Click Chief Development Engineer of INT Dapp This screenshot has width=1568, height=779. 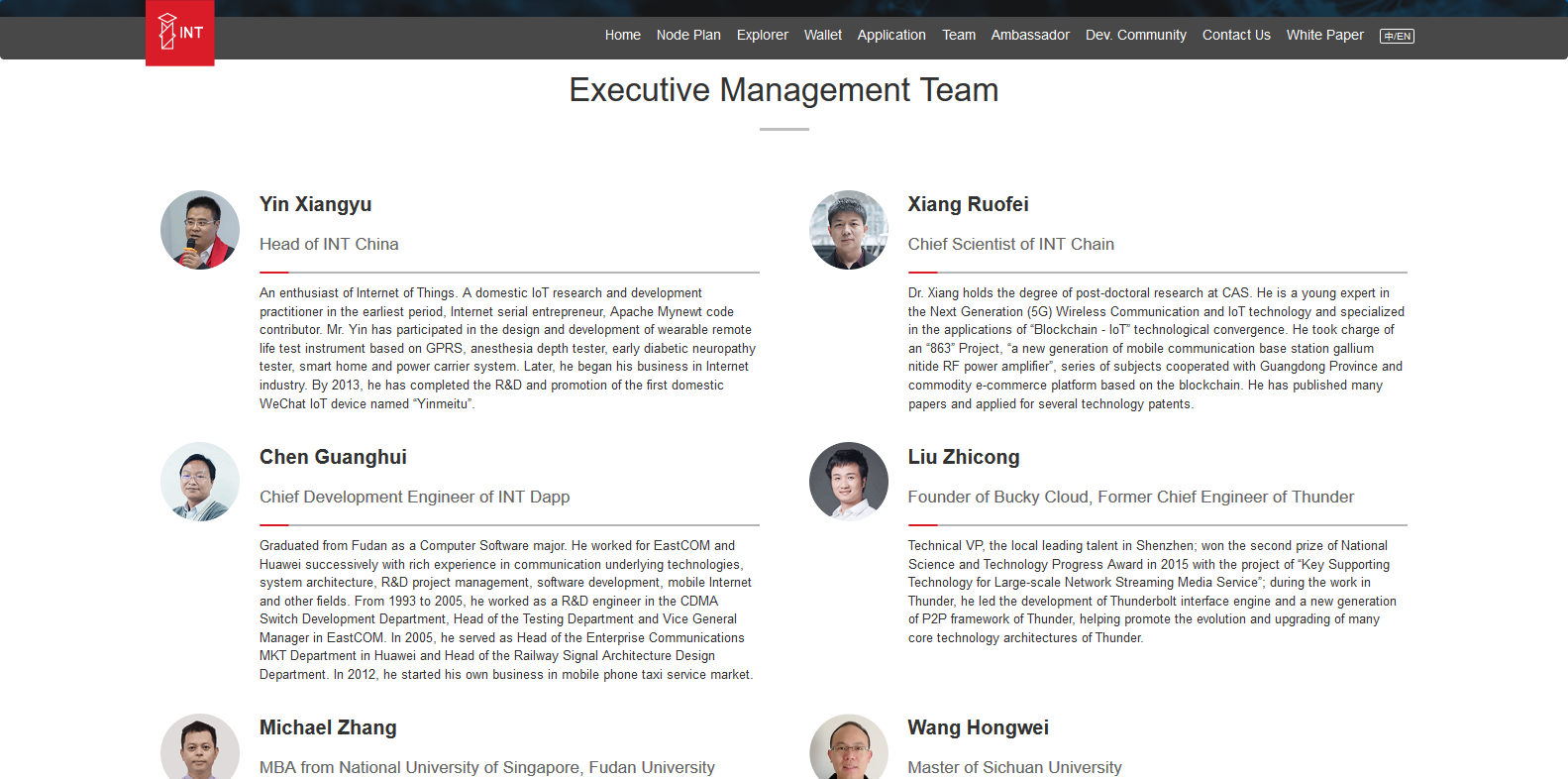415,497
